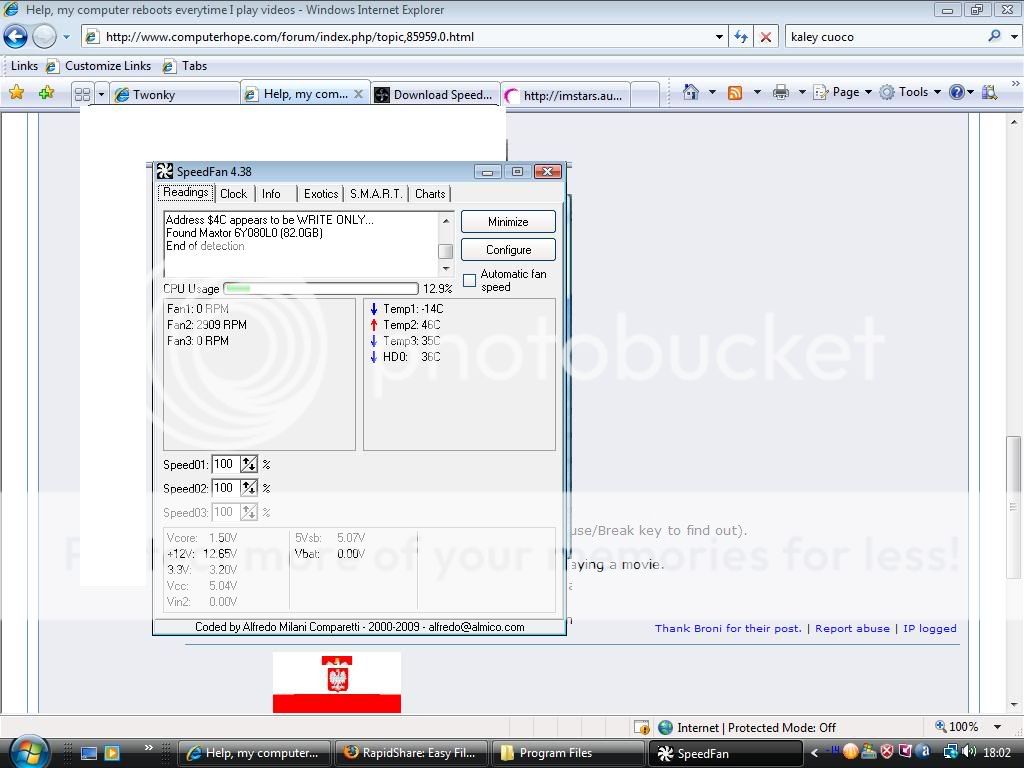The height and width of the screenshot is (768, 1024).
Task: Enable the Automatic fan speed checkbox
Action: click(x=470, y=281)
